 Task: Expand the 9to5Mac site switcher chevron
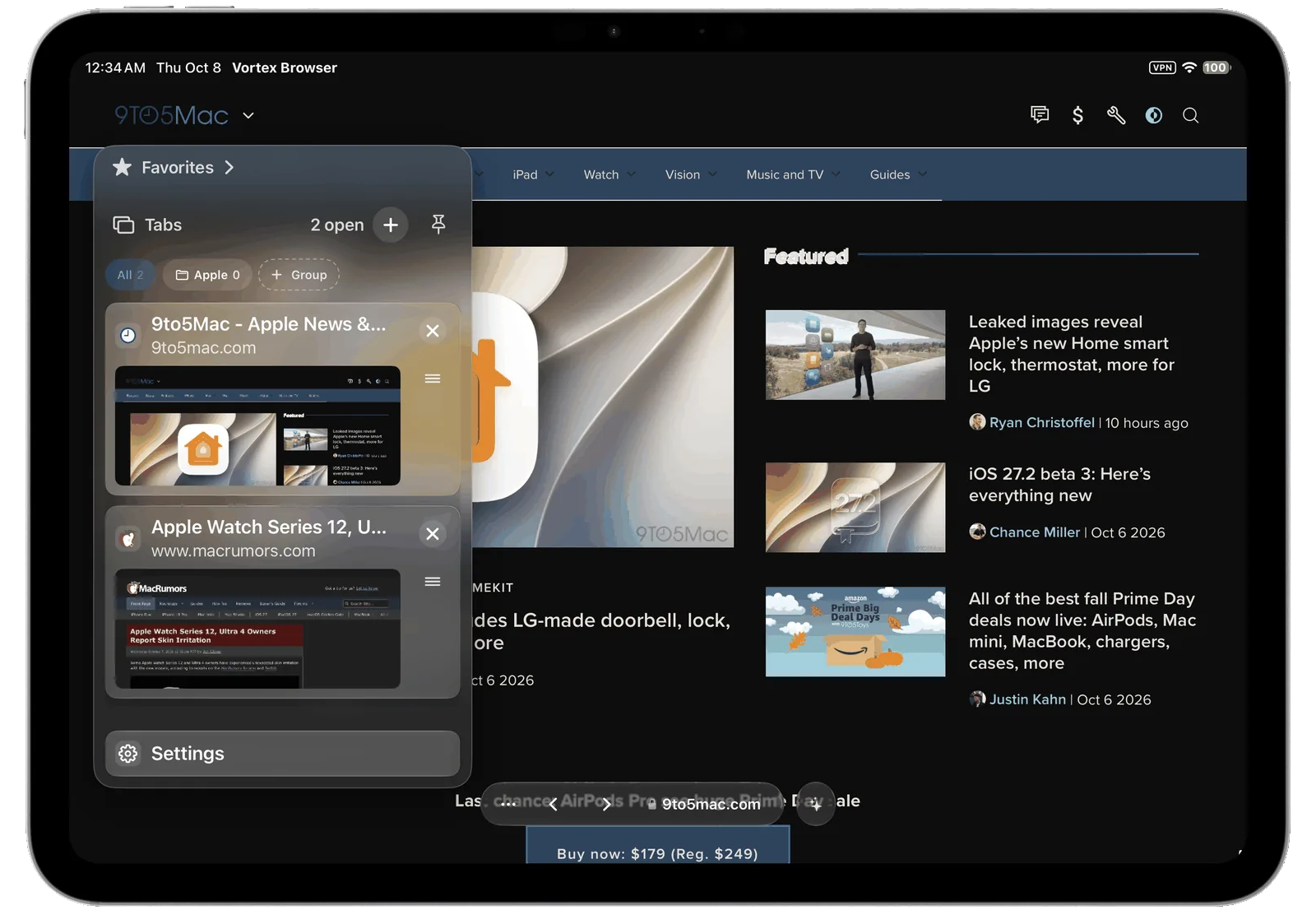coord(248,115)
